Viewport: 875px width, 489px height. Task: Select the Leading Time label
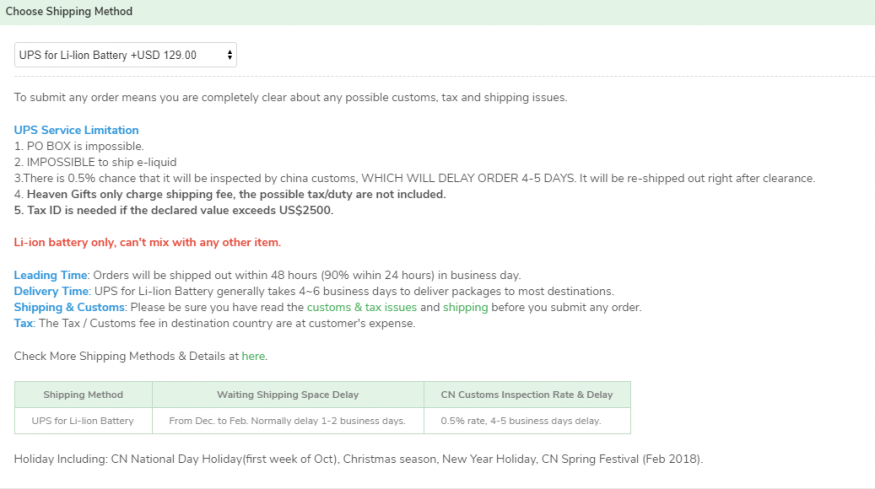point(51,275)
